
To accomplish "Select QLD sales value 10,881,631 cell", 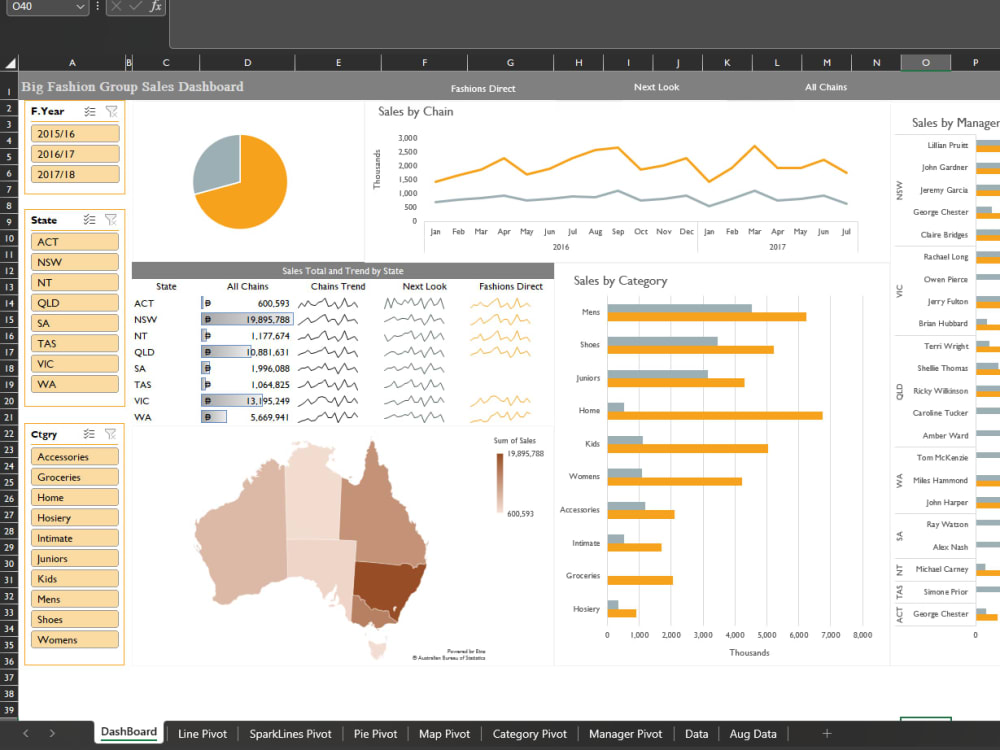I will click(x=247, y=352).
